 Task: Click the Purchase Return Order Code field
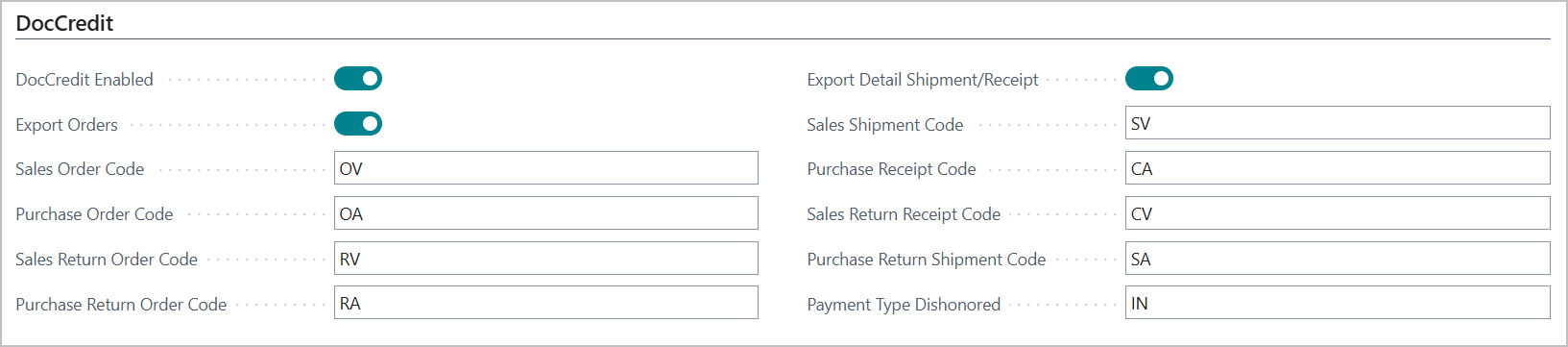point(546,303)
